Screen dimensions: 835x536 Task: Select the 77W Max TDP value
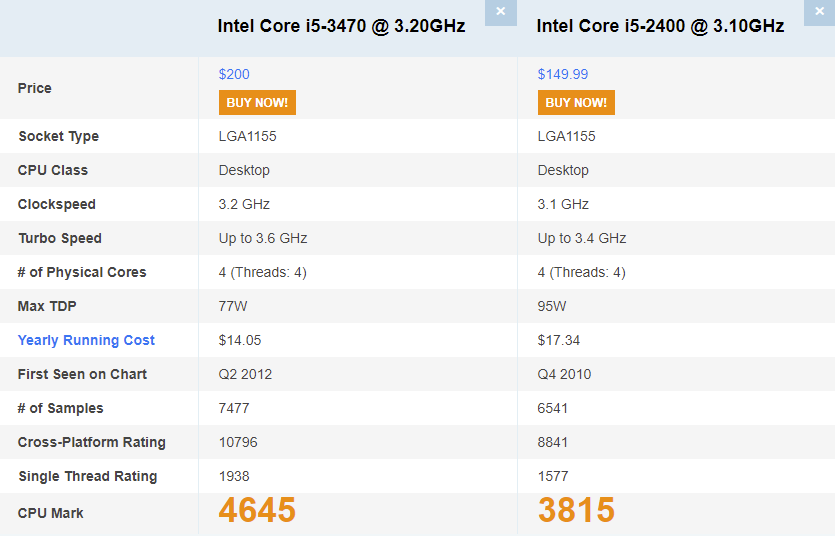click(233, 307)
